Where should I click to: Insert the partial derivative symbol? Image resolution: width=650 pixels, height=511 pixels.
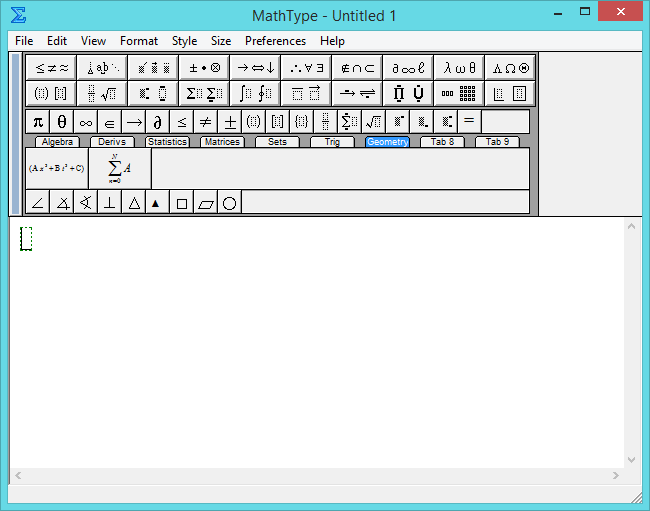(158, 122)
